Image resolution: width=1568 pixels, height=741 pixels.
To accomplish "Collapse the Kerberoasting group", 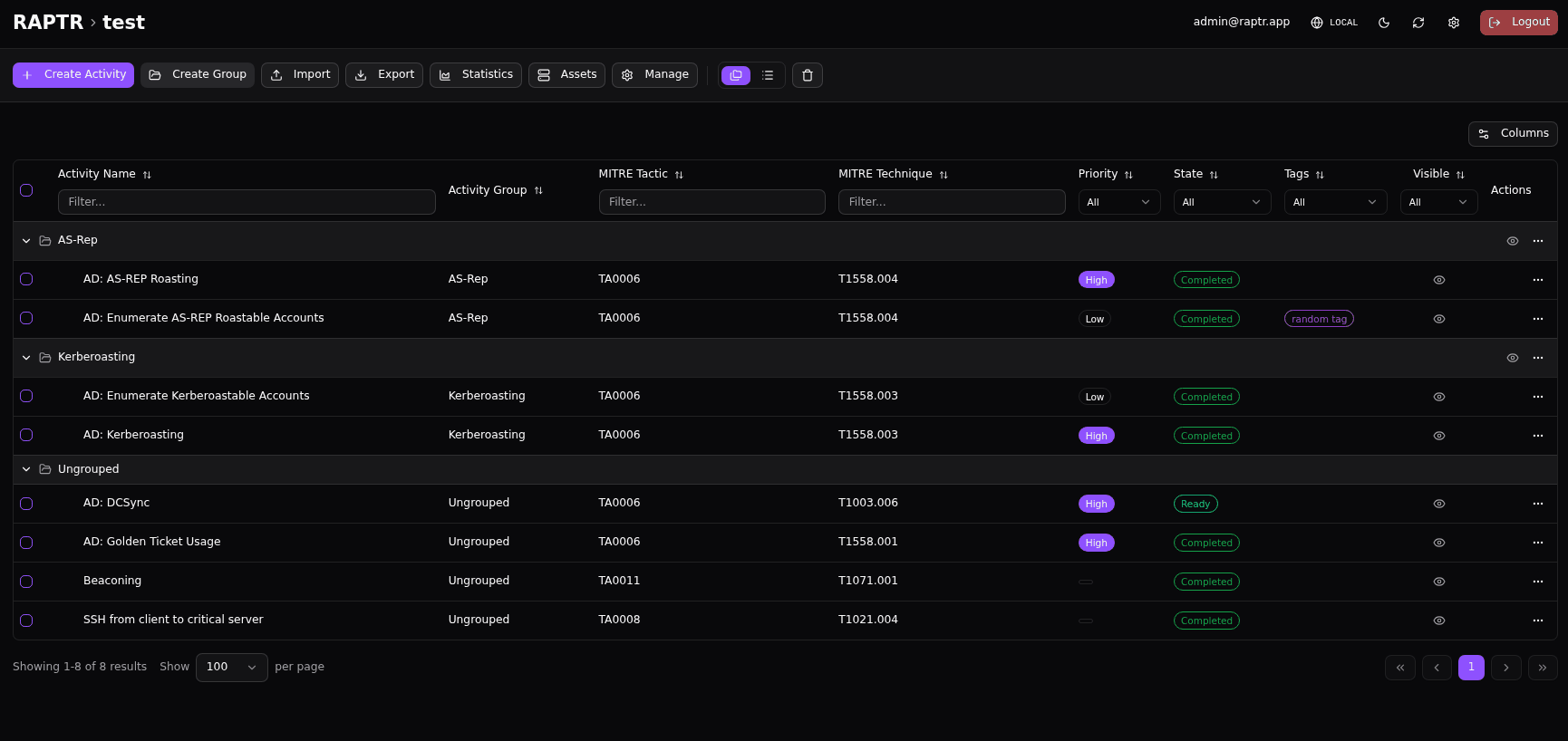I will click(26, 358).
